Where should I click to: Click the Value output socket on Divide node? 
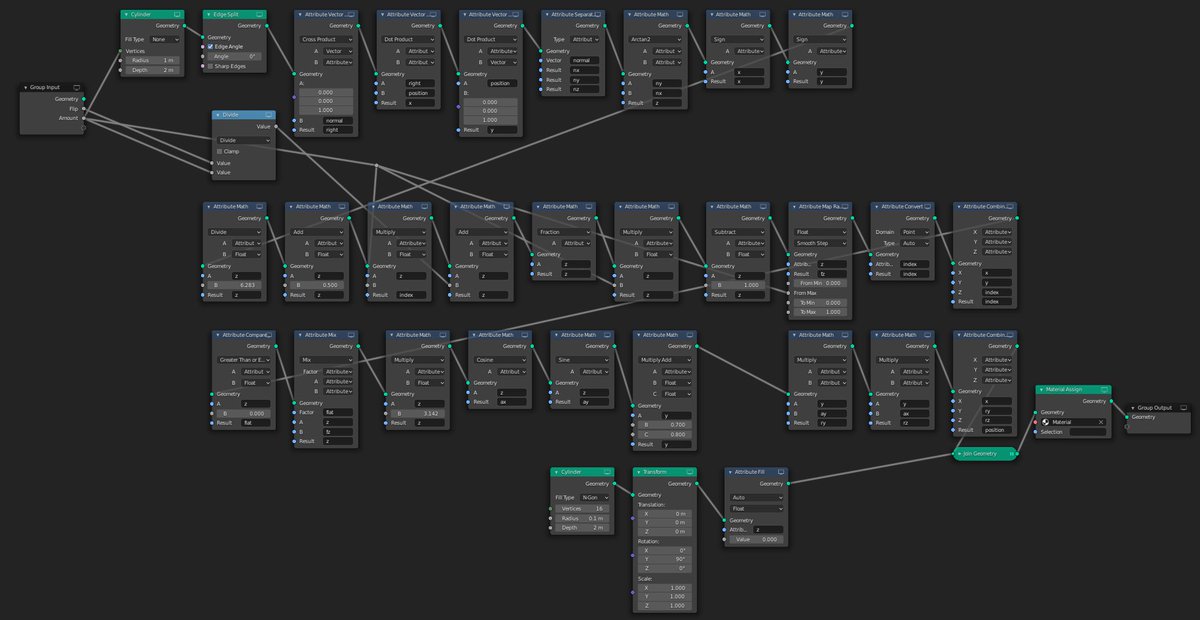tap(275, 126)
